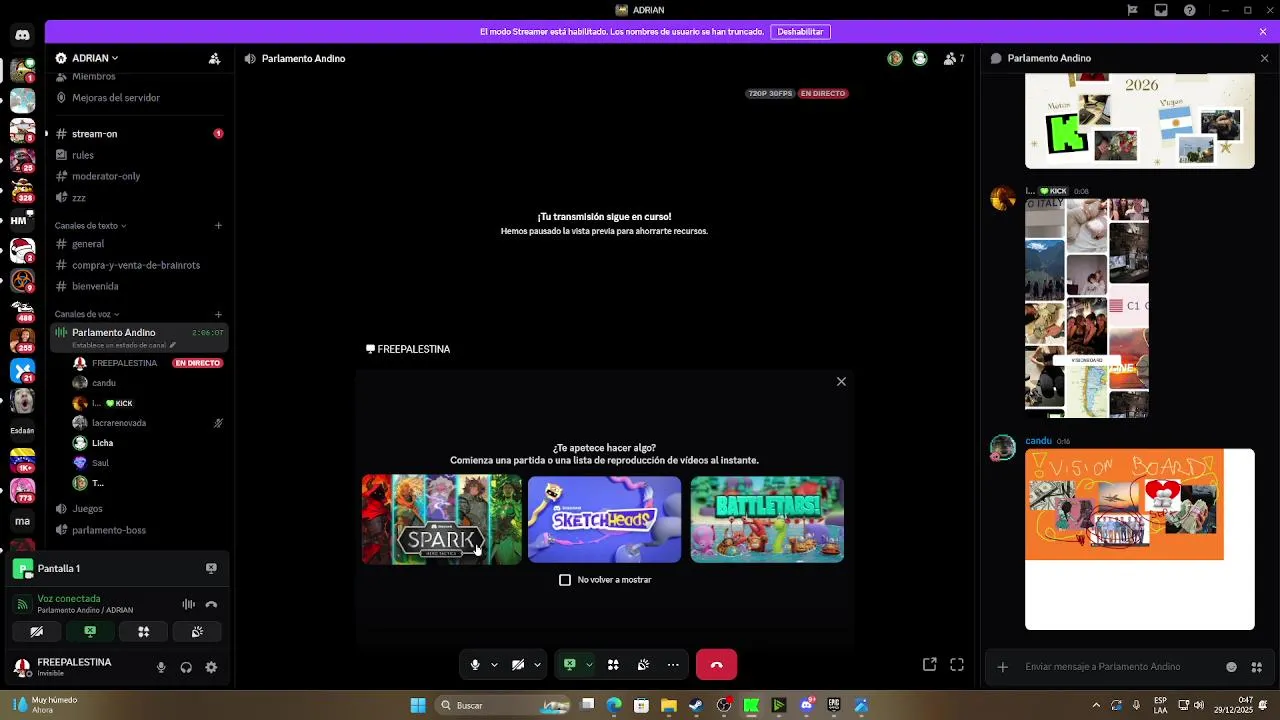This screenshot has width=1280, height=720.
Task: Collapse the Canales de voz category
Action: click(87, 314)
